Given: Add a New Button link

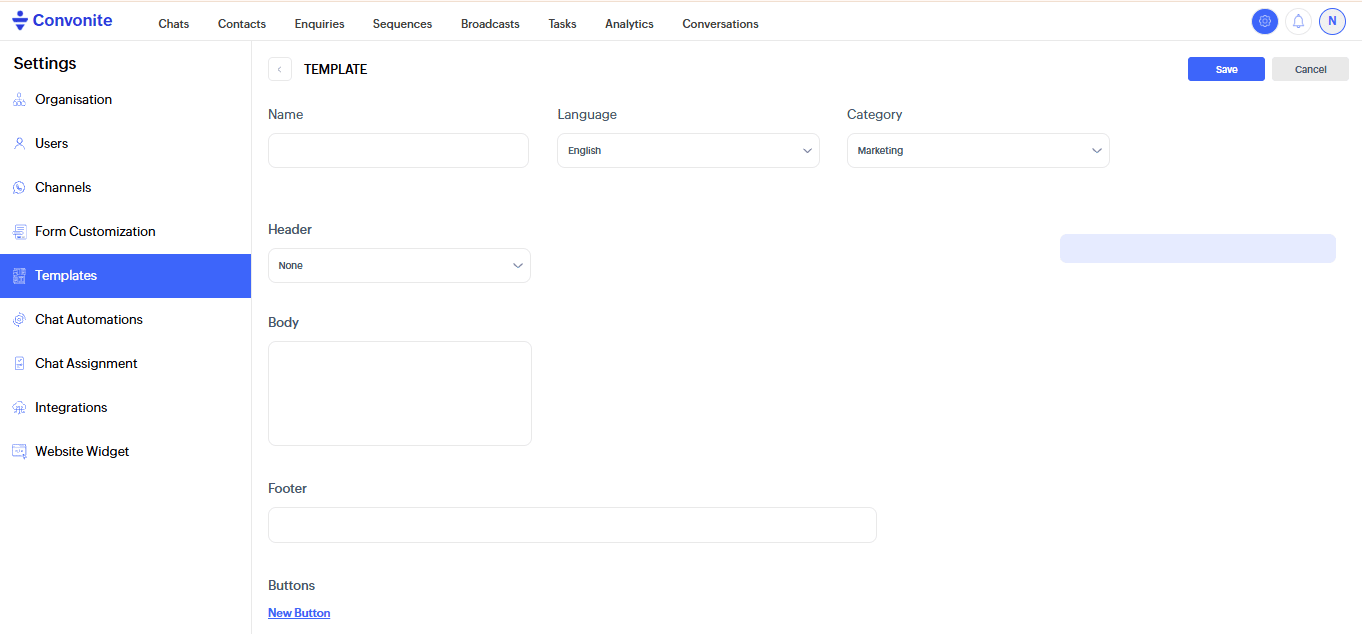Looking at the screenshot, I should point(299,613).
